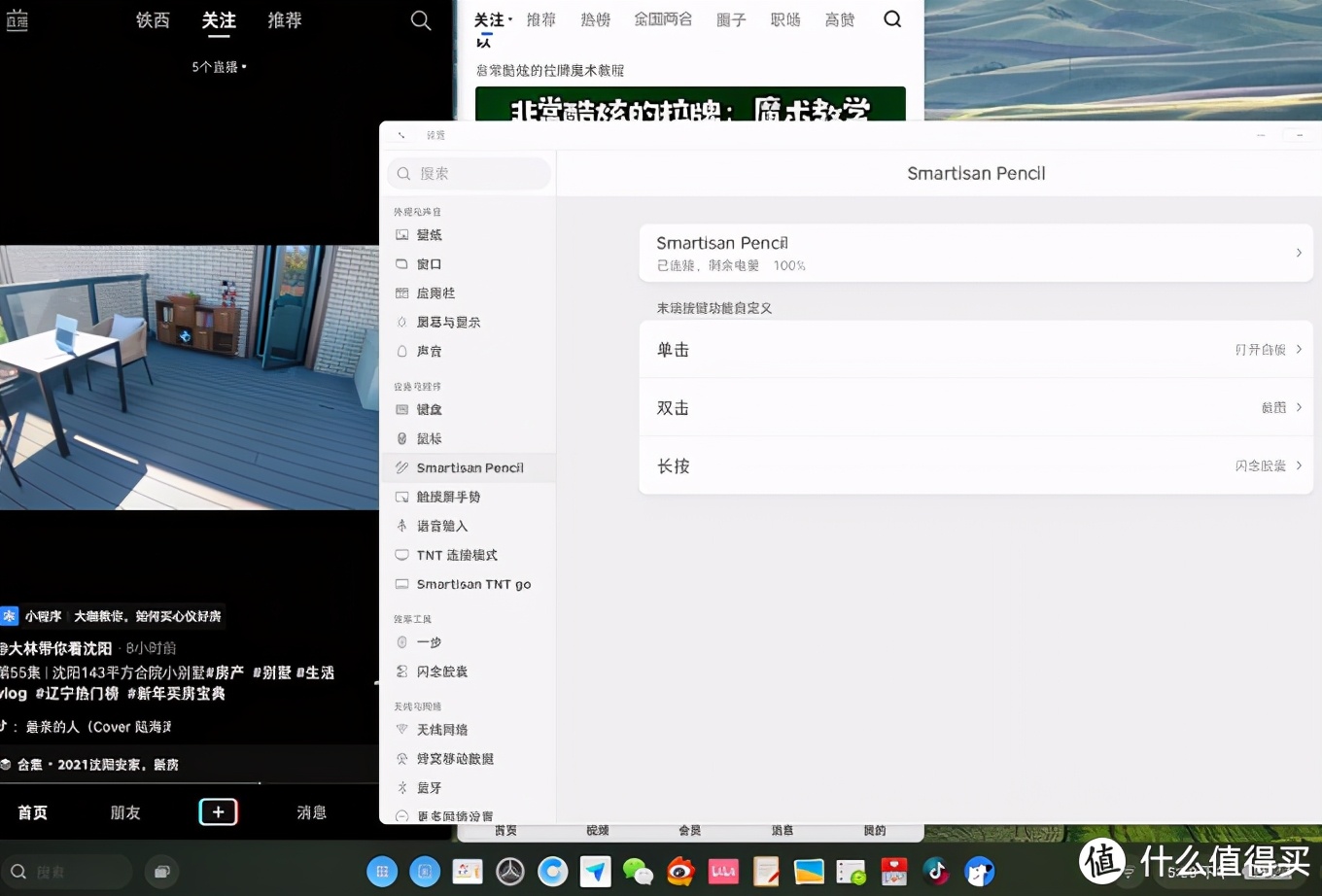Switch to the 推荐 tab on the left
This screenshot has width=1322, height=896.
(x=285, y=20)
